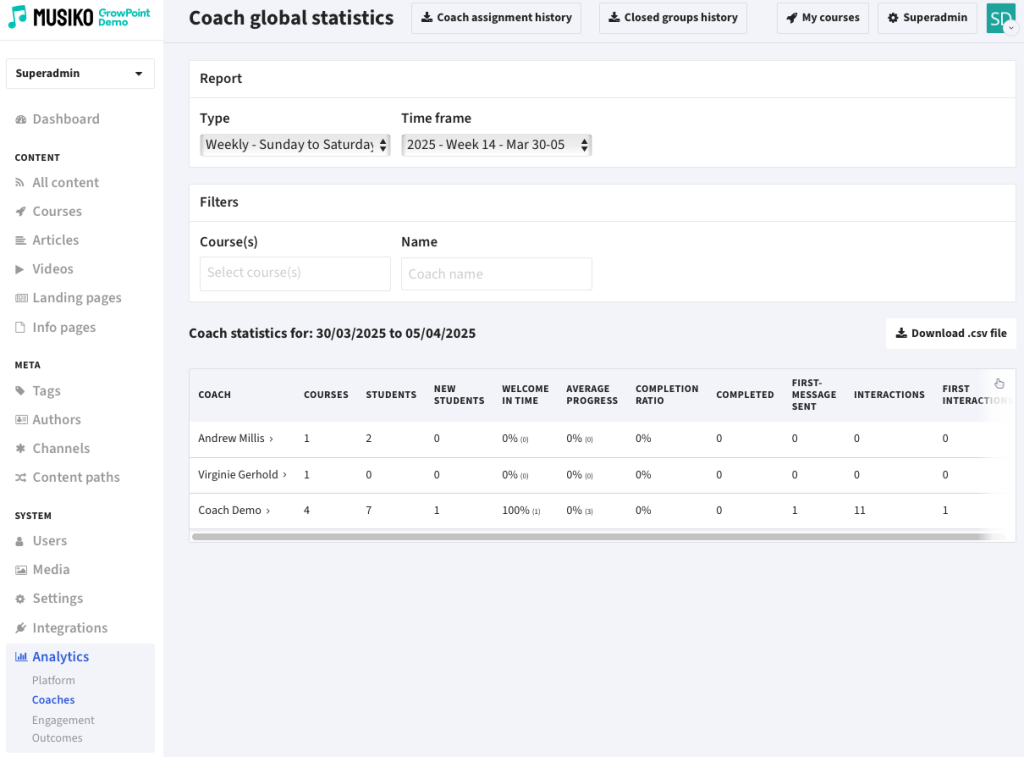Click the Courses rocket icon in sidebar

(20, 212)
